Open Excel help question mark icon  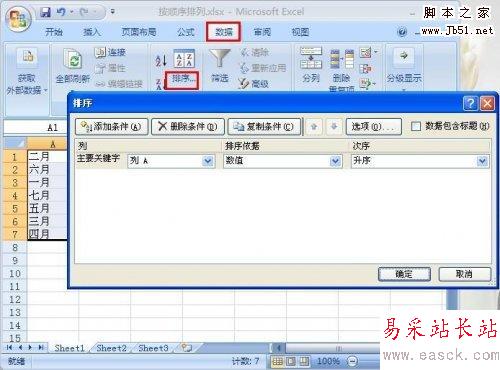pos(402,32)
